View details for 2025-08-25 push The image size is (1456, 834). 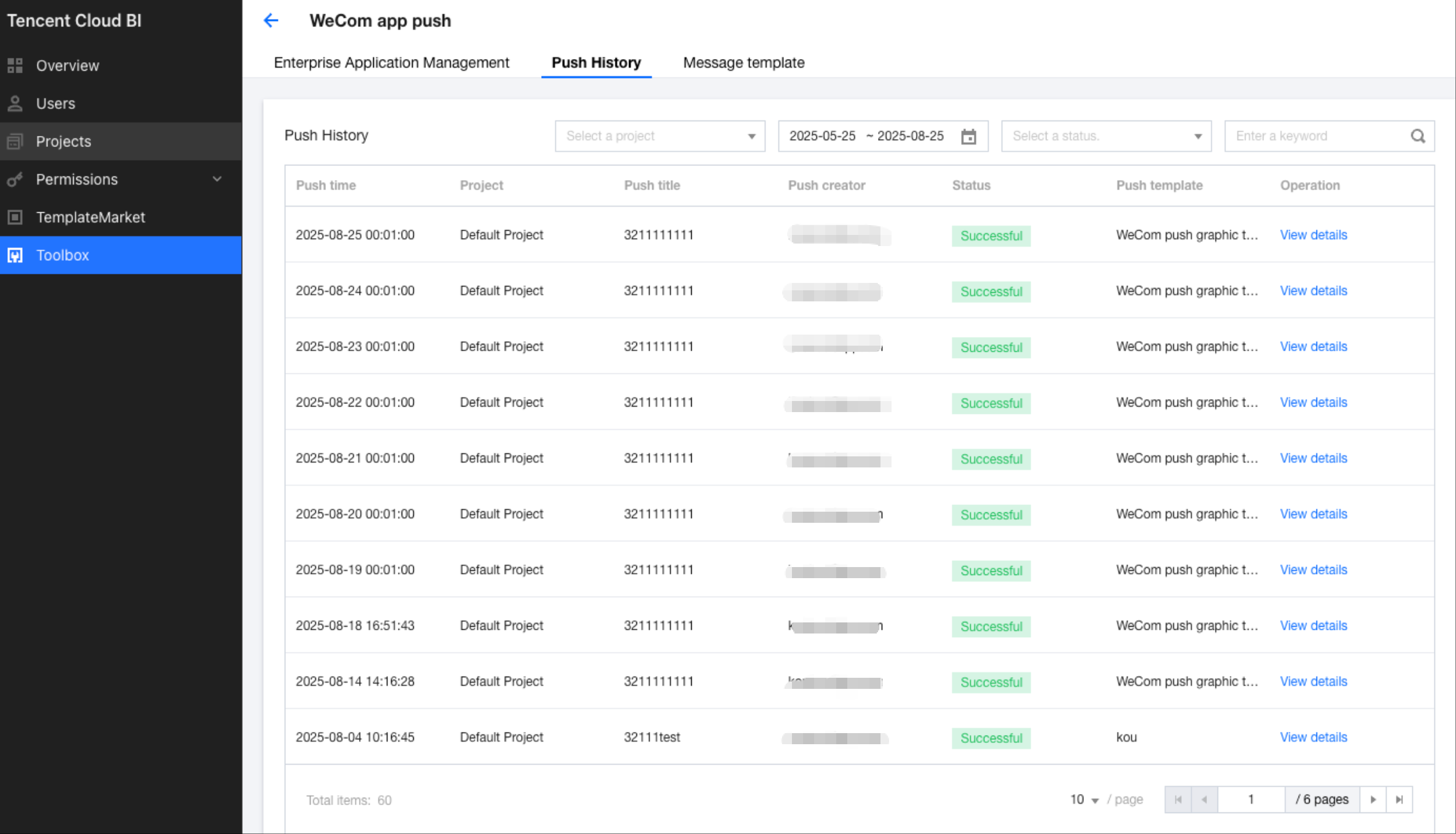point(1313,235)
